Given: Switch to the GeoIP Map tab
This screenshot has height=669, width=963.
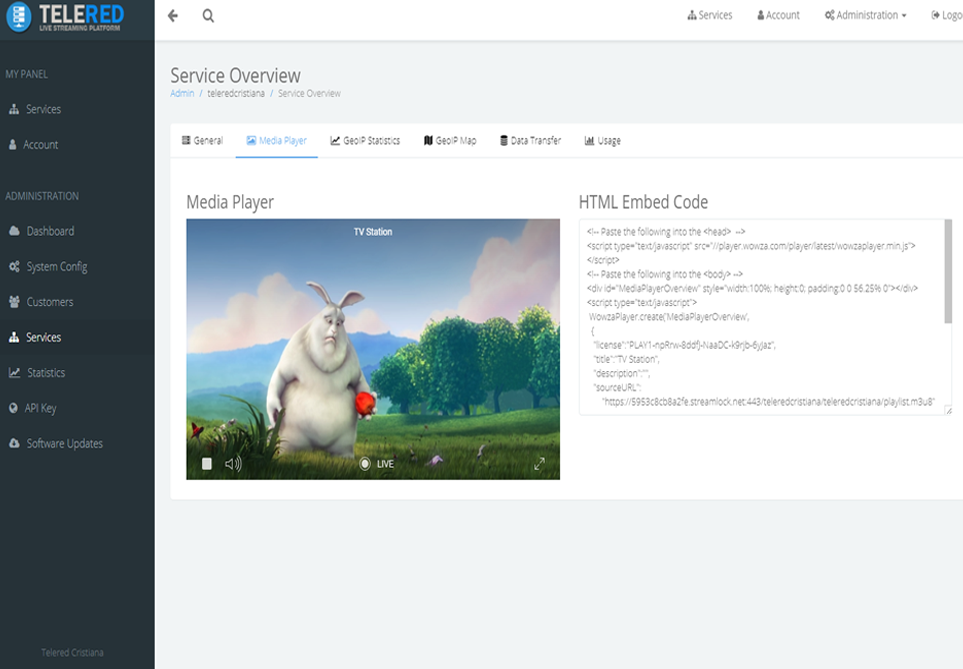Looking at the screenshot, I should click(450, 141).
